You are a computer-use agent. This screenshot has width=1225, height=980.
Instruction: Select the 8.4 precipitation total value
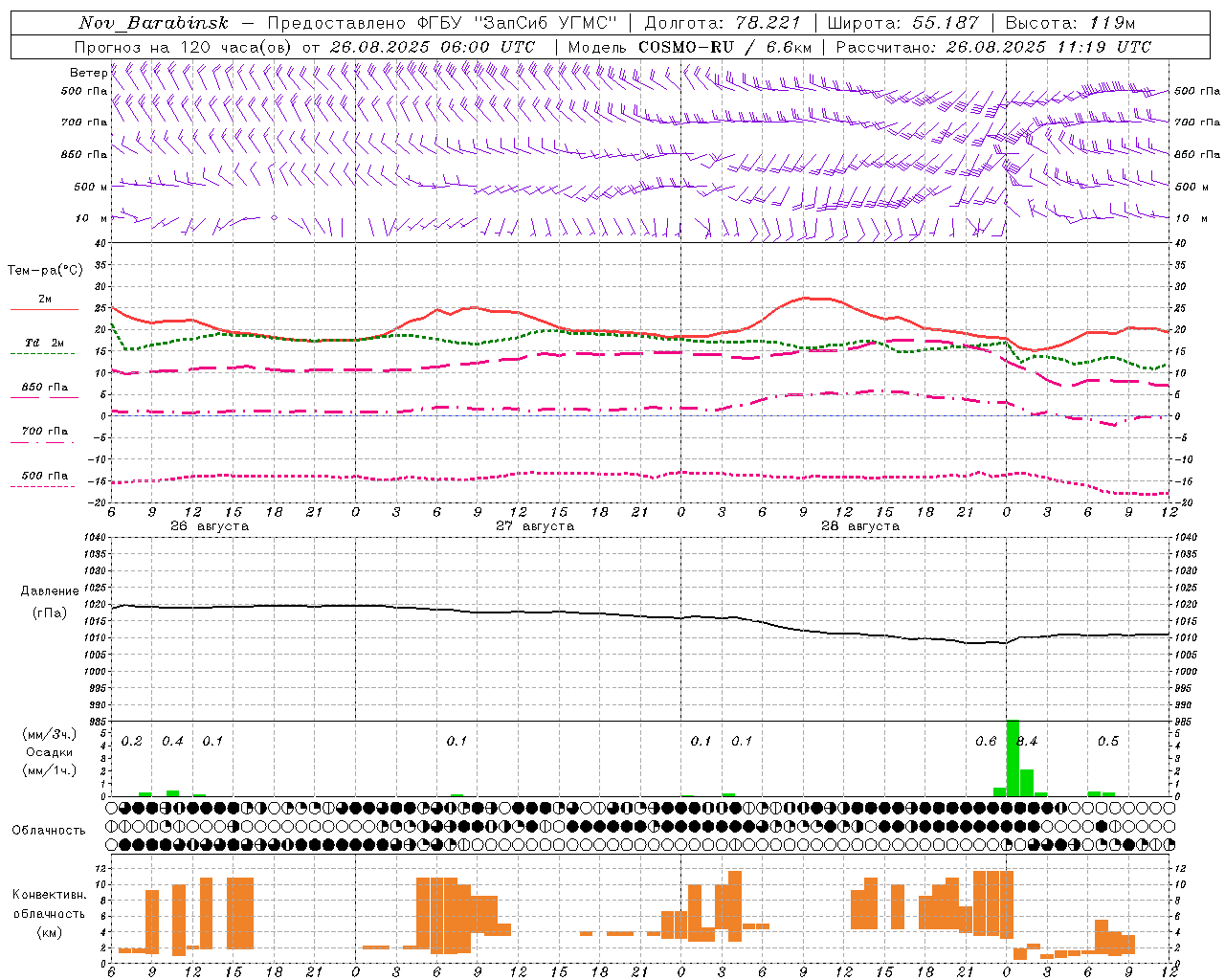1026,742
